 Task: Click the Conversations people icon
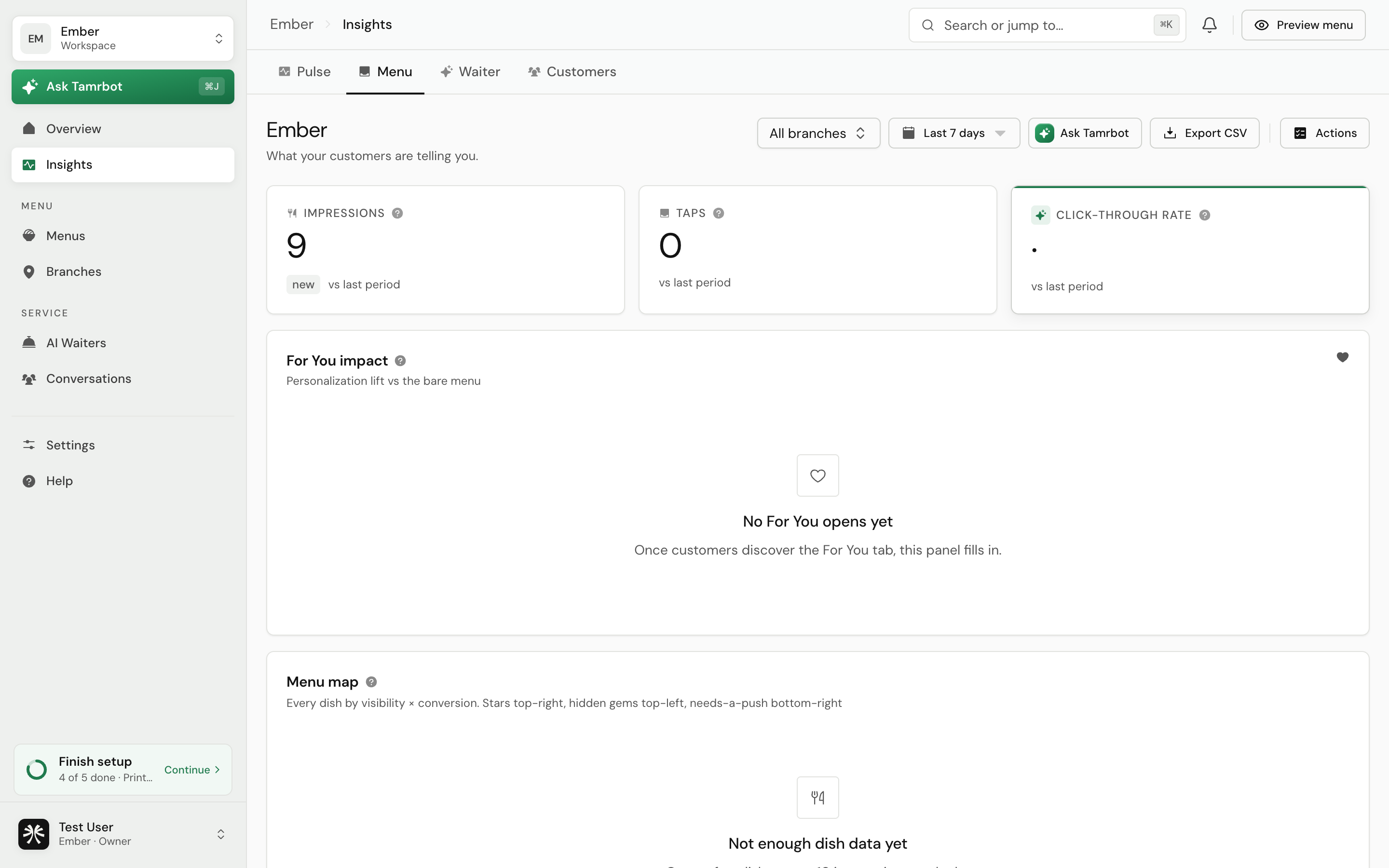pyautogui.click(x=29, y=379)
